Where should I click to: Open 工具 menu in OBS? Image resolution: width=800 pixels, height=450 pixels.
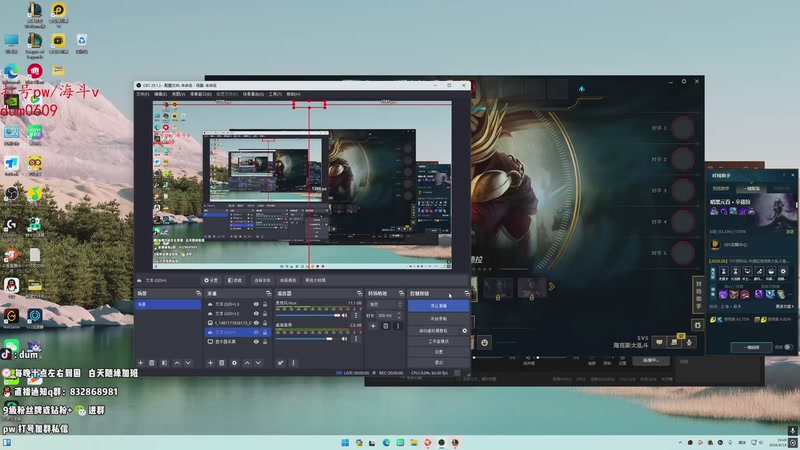point(275,94)
